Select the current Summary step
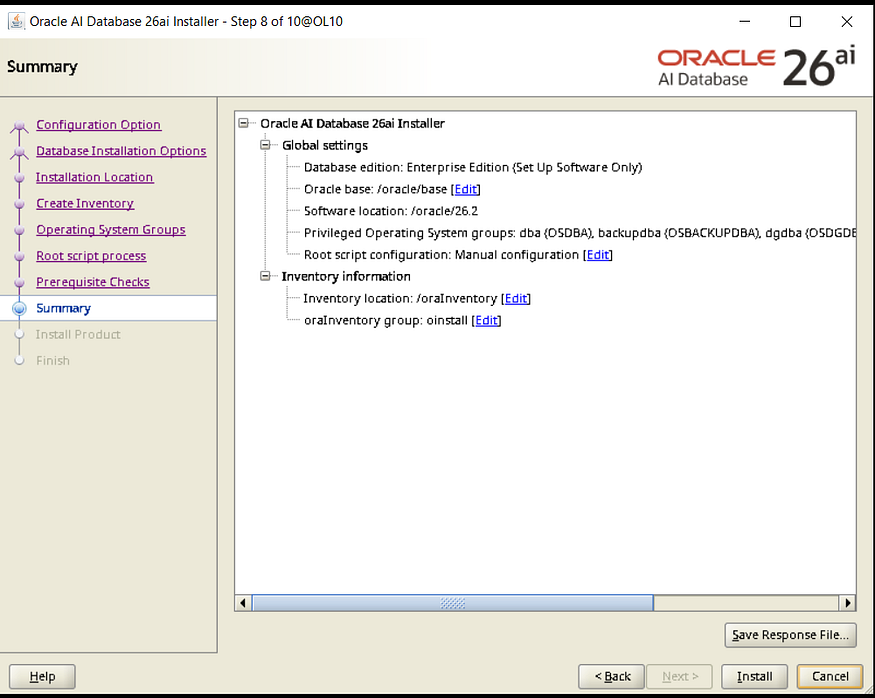The width and height of the screenshot is (875, 698). point(108,308)
